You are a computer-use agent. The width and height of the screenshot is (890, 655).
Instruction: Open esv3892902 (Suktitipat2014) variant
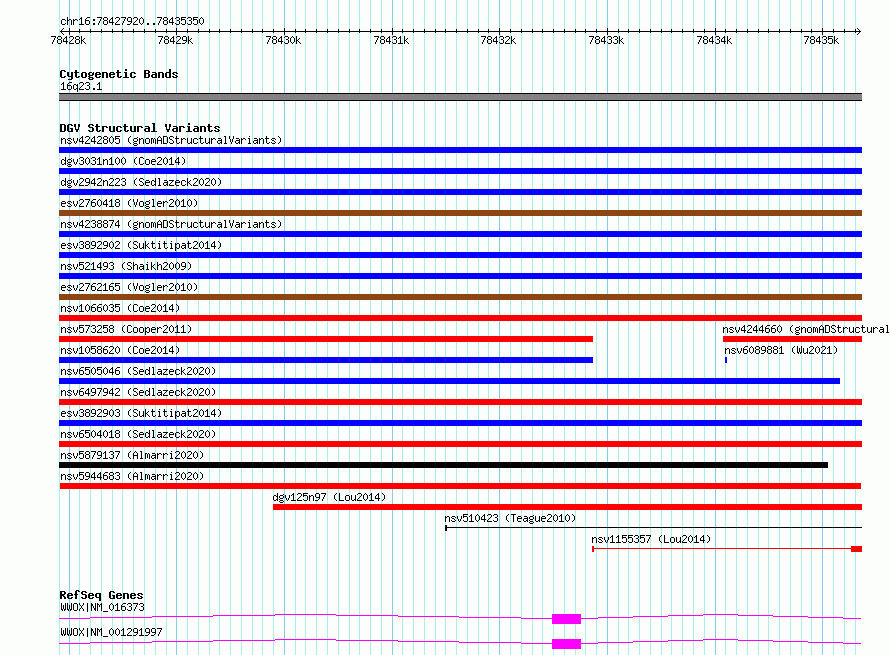pos(141,245)
